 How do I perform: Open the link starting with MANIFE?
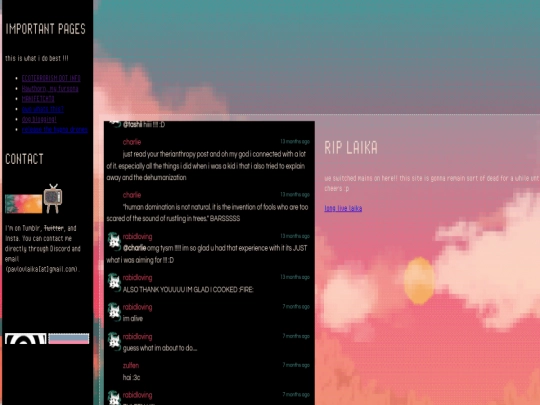38,99
